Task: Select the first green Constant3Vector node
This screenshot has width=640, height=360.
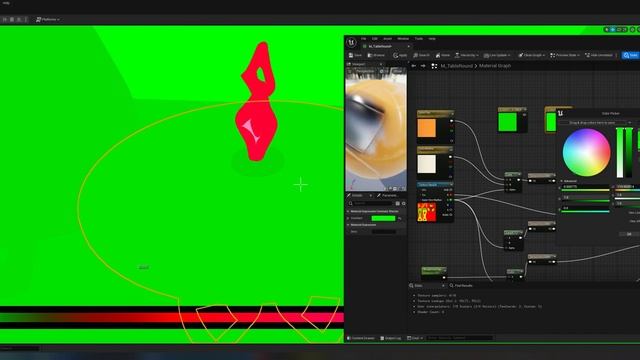Action: pyautogui.click(x=512, y=120)
